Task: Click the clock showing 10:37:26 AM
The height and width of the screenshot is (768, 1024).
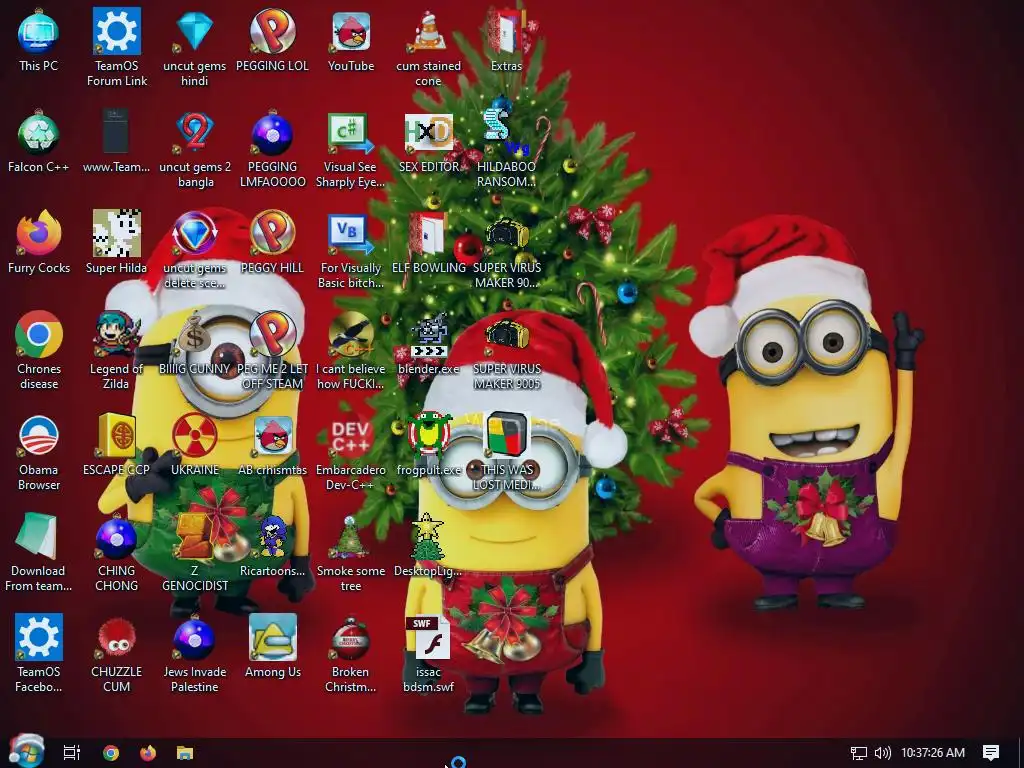Action: click(933, 753)
